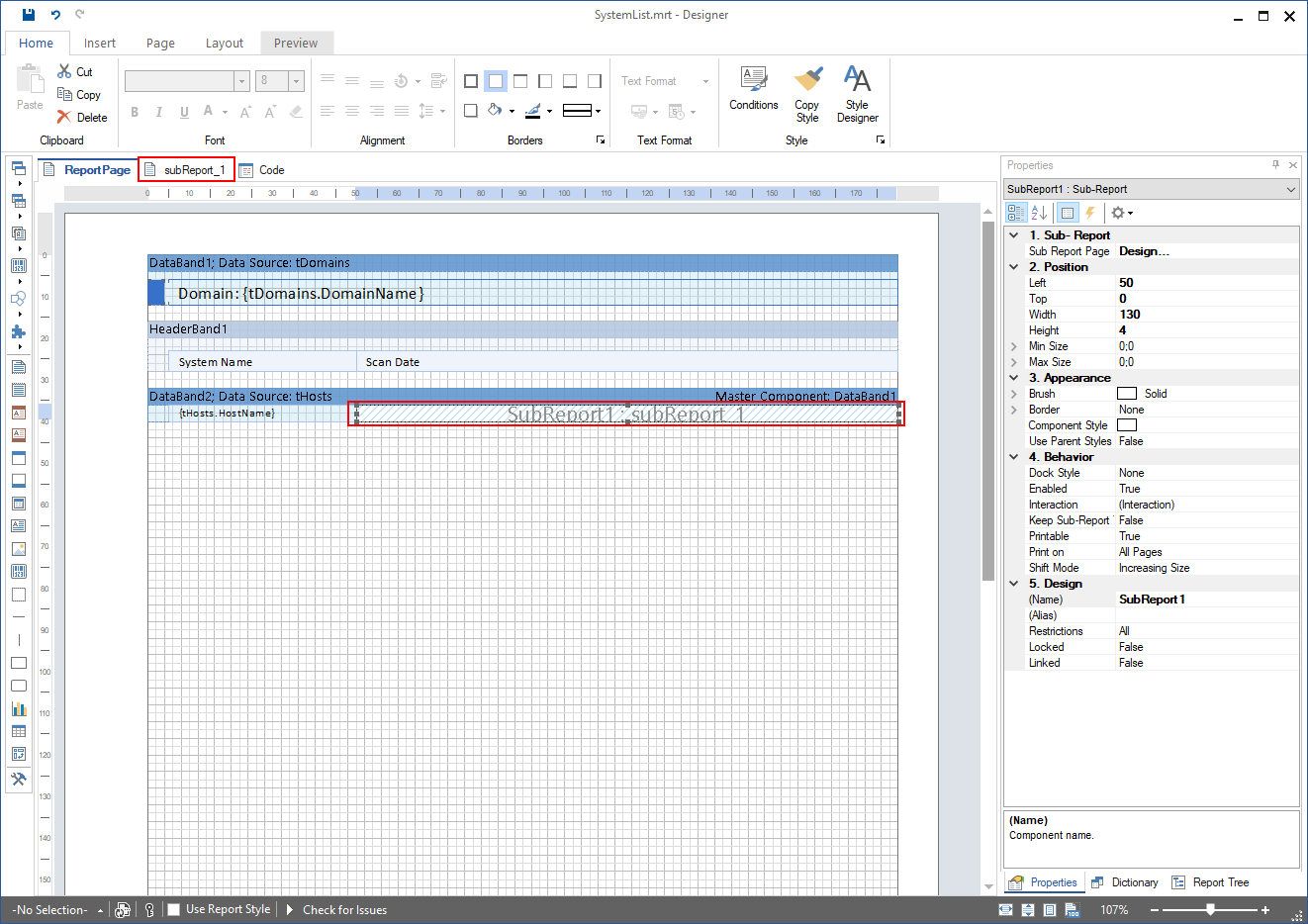The height and width of the screenshot is (924, 1308).
Task: Select the Shapes category in the toolbox
Action: tap(18, 299)
